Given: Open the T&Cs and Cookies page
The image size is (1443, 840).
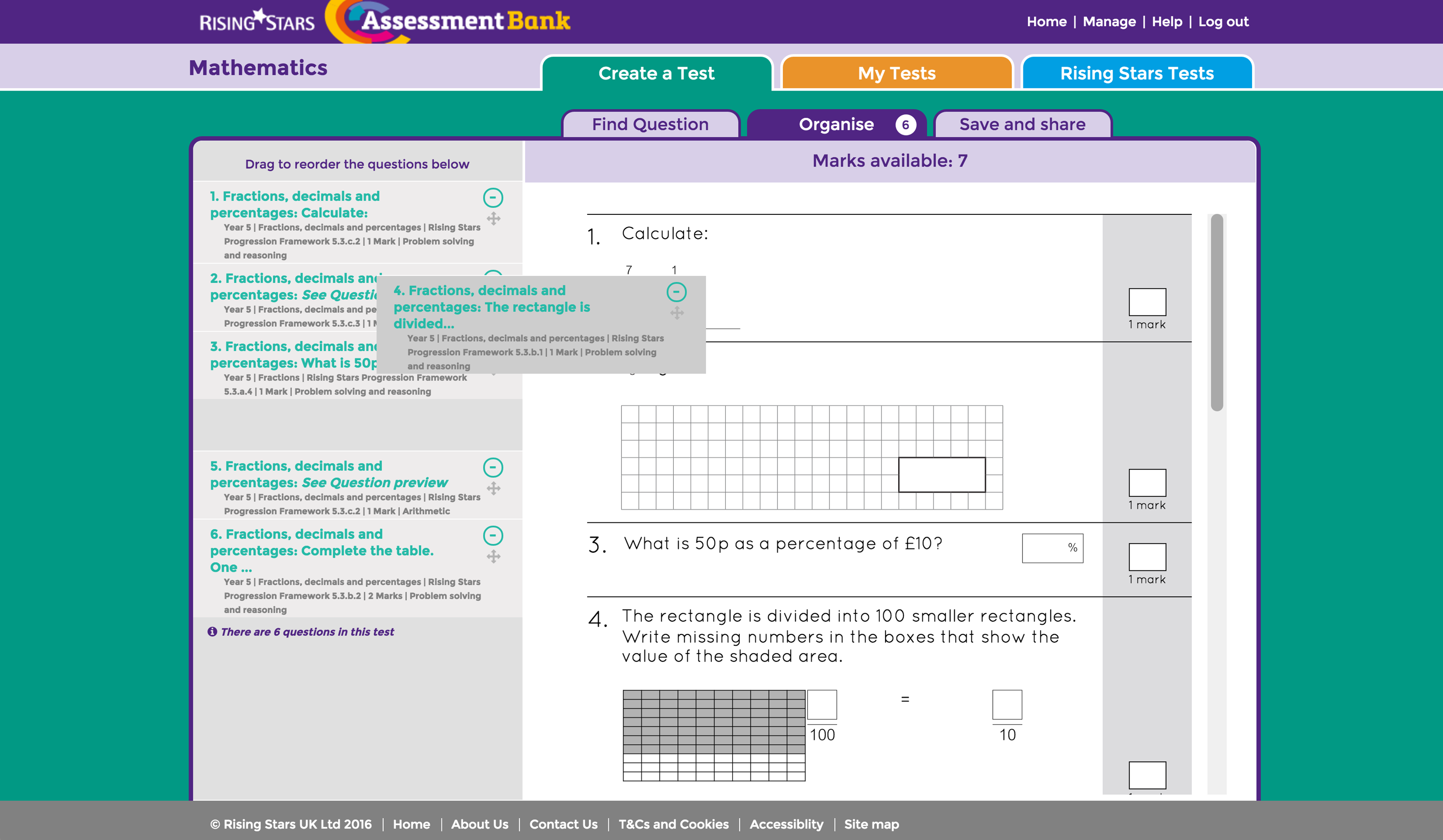Looking at the screenshot, I should click(673, 824).
